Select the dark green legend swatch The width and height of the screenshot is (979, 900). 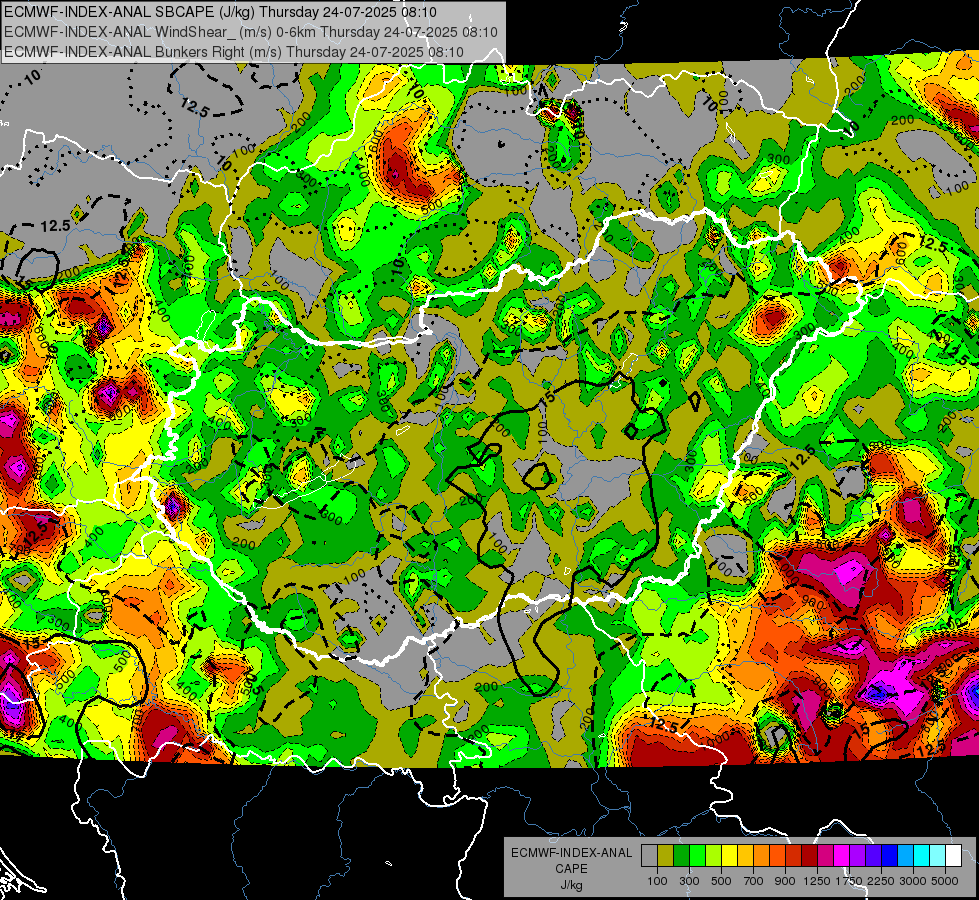point(681,855)
